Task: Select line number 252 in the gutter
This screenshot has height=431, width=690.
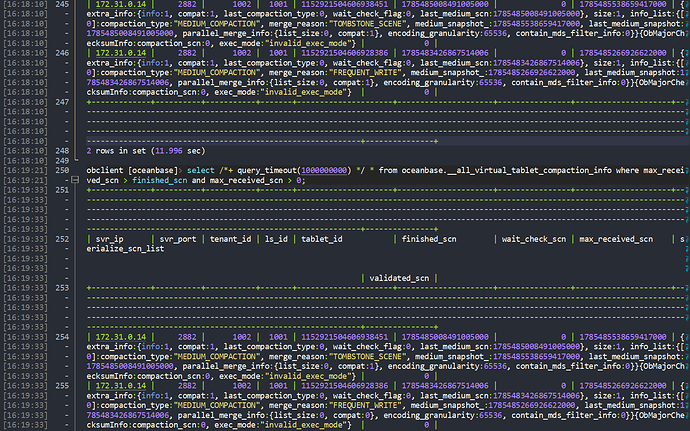Action: 62,239
